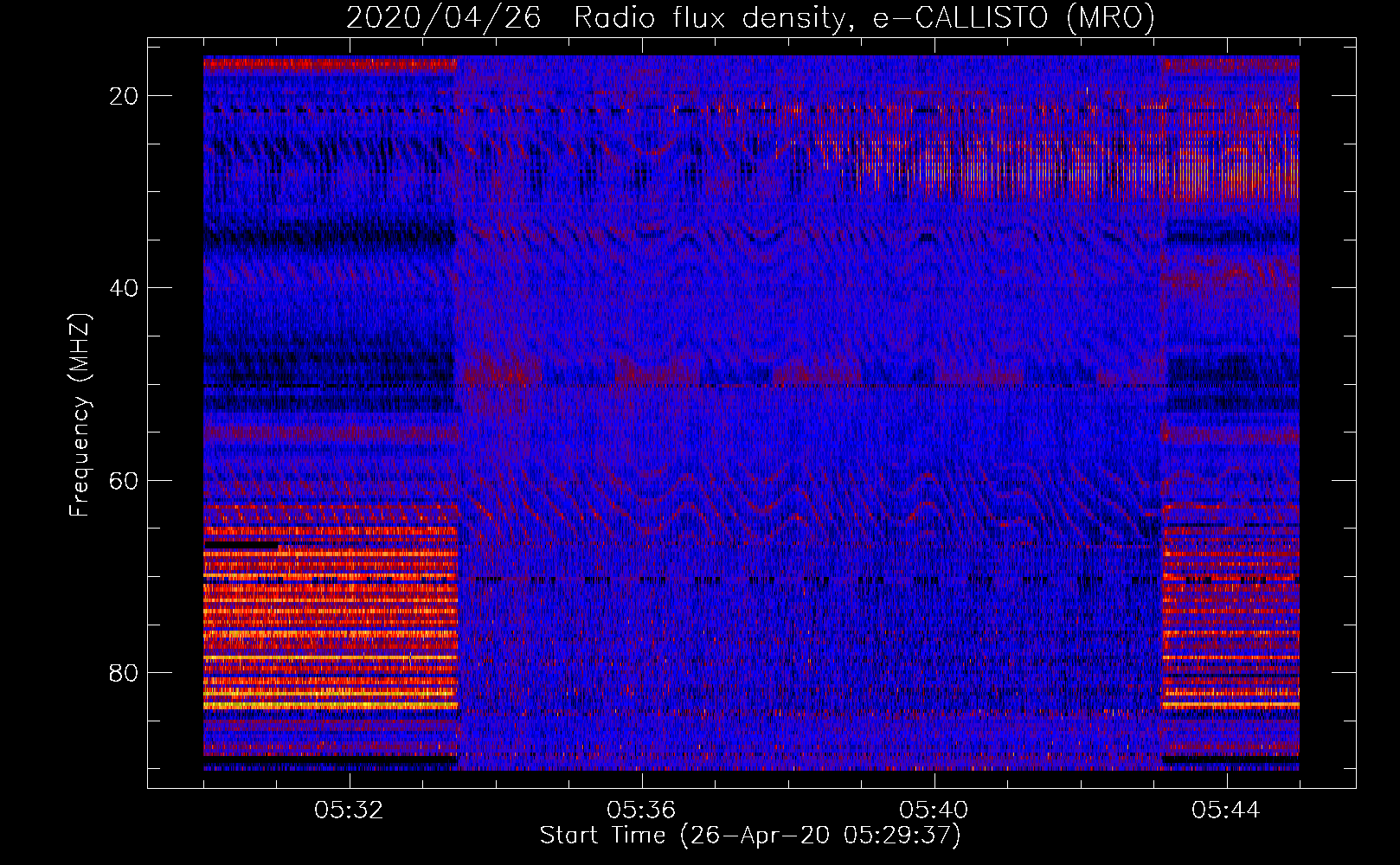Click the frequency tick label "20"
1400x865 pixels.
(124, 96)
